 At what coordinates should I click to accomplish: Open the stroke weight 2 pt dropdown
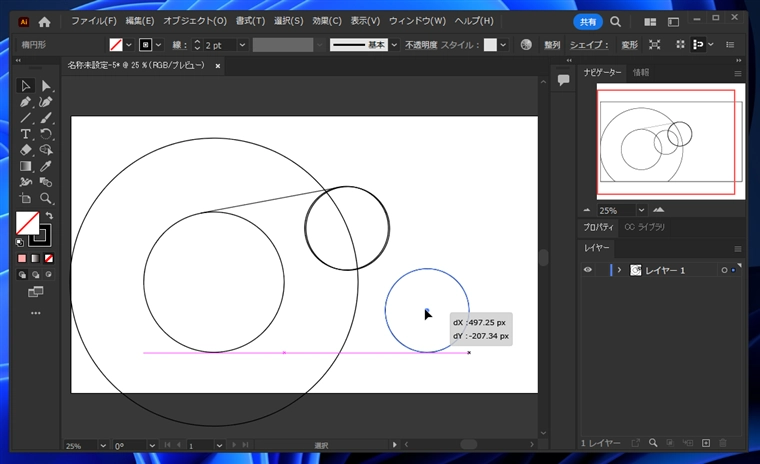[242, 45]
